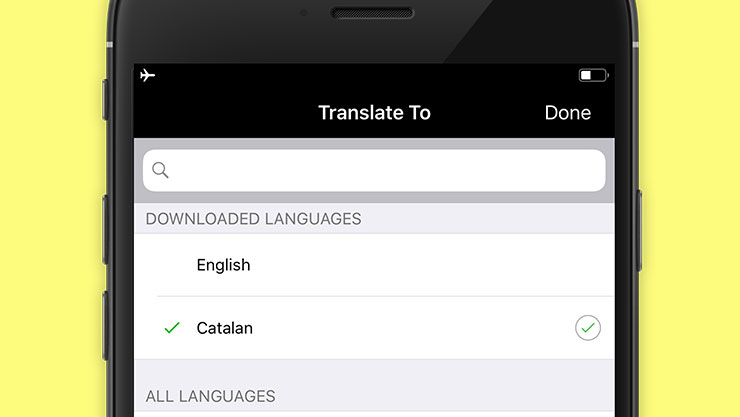Tap the Translate To title

pos(374,113)
